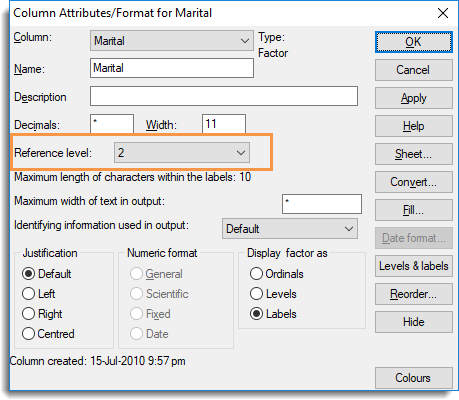Click the Convert... button
This screenshot has height=400, width=459.
414,182
